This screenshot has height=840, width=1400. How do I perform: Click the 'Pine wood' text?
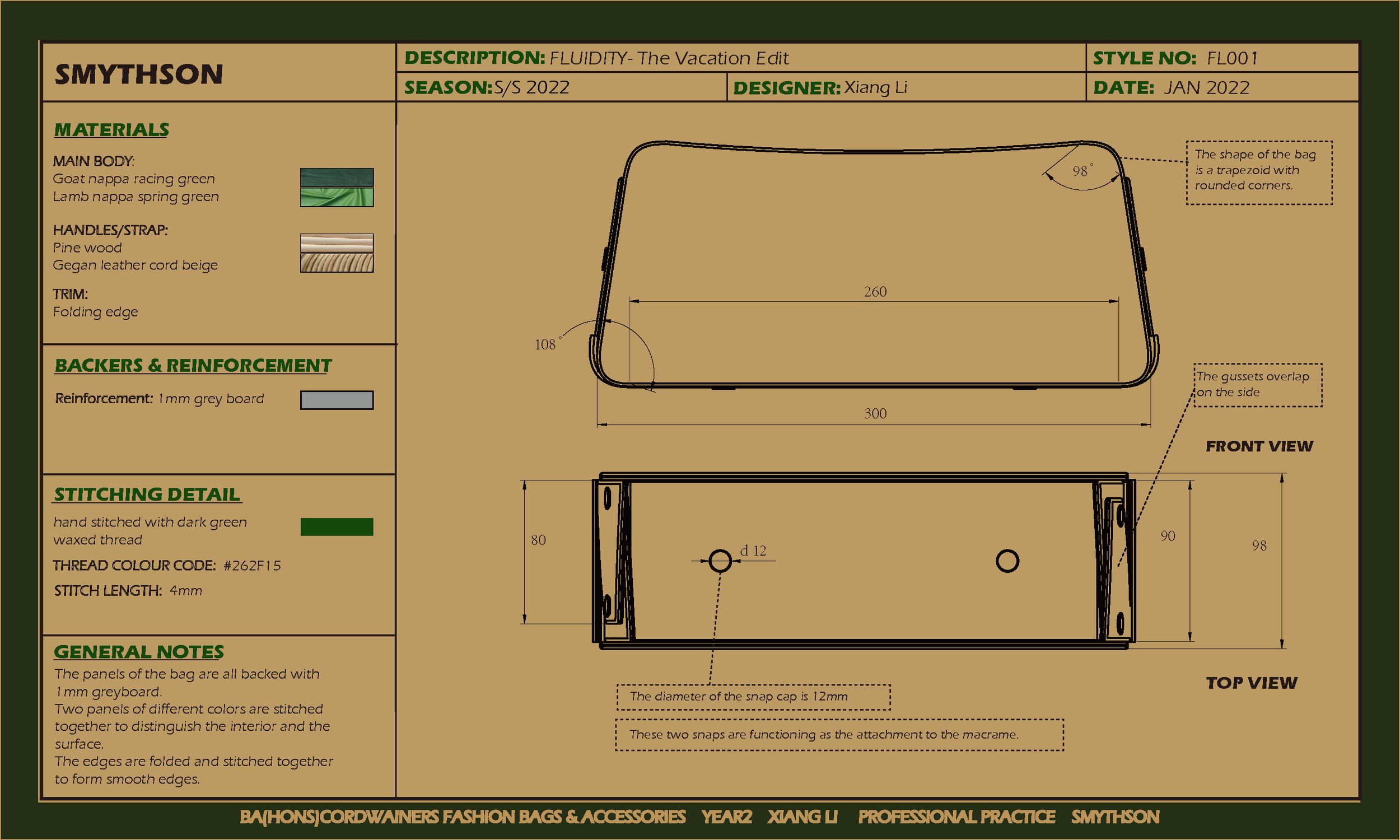point(87,248)
